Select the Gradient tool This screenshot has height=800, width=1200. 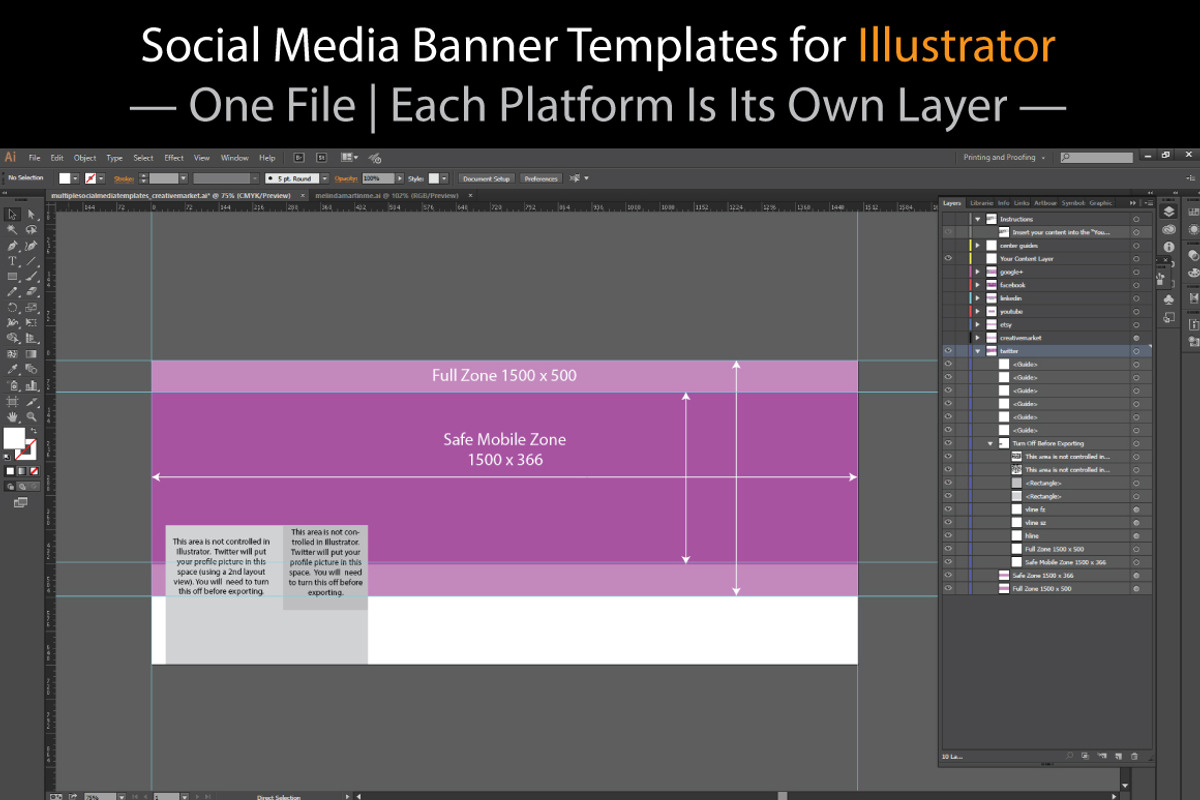pos(31,353)
